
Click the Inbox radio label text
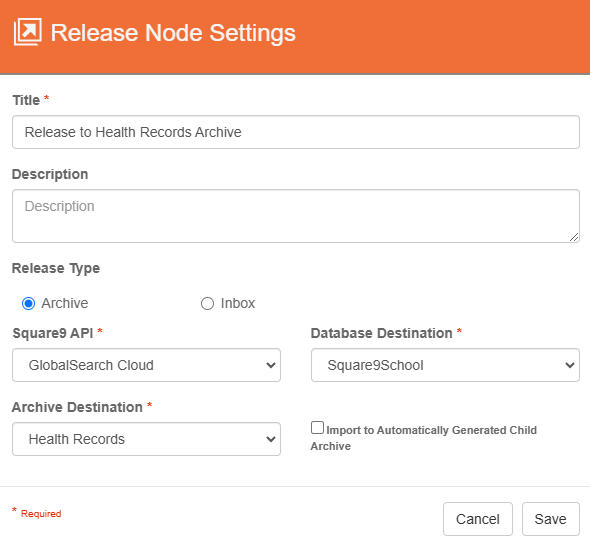tap(238, 304)
